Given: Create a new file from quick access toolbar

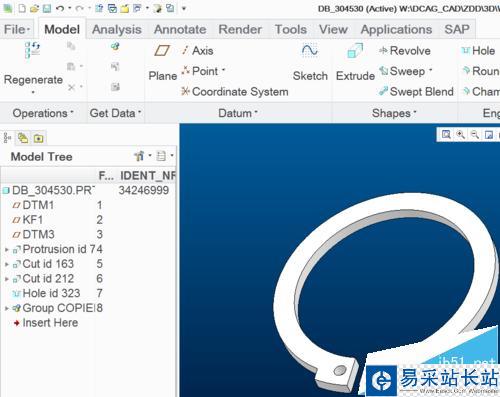Looking at the screenshot, I should tap(22, 8).
